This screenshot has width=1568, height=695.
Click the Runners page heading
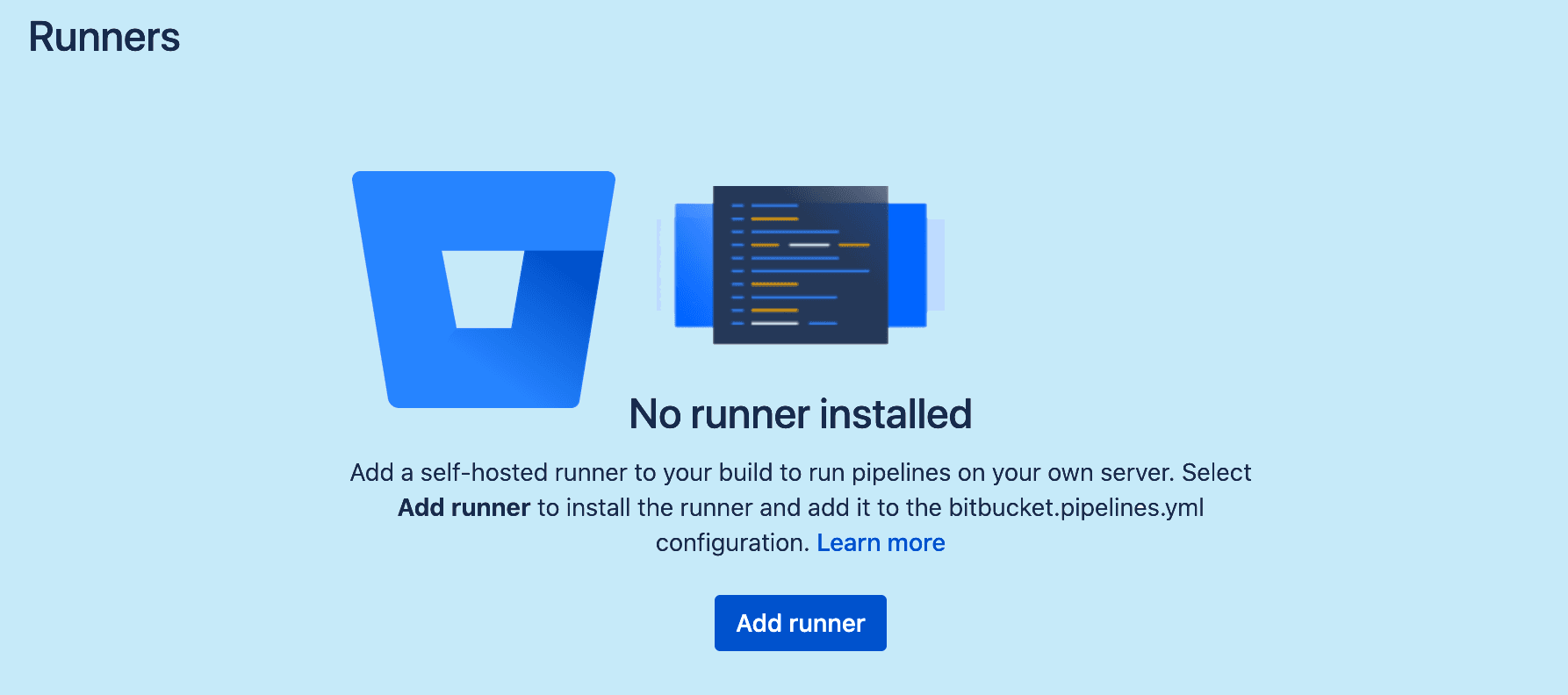click(104, 38)
